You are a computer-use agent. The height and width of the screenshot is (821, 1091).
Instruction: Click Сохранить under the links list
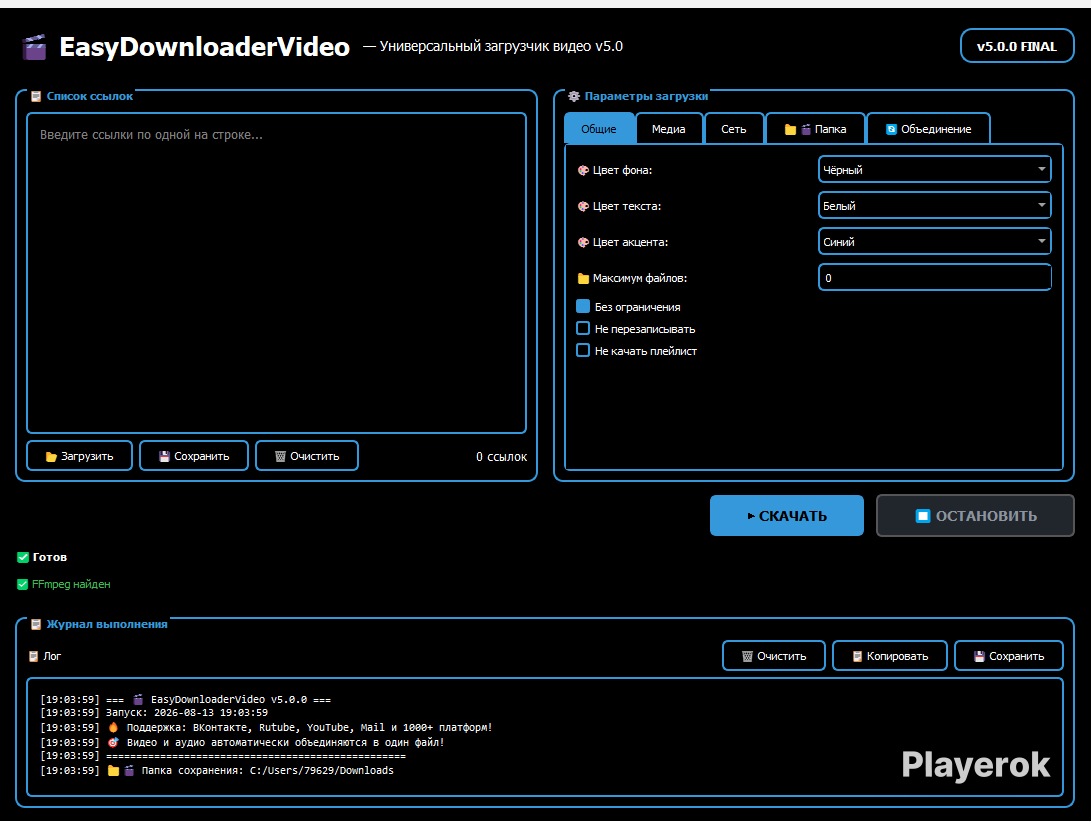194,456
